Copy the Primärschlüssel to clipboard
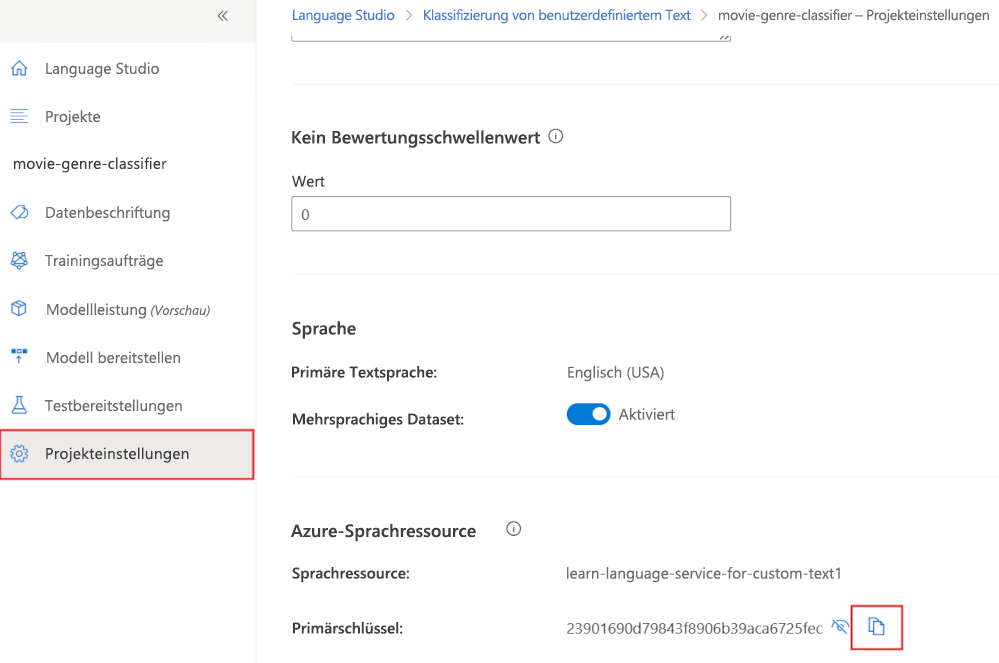Viewport: 999px width, 663px height. [x=876, y=627]
